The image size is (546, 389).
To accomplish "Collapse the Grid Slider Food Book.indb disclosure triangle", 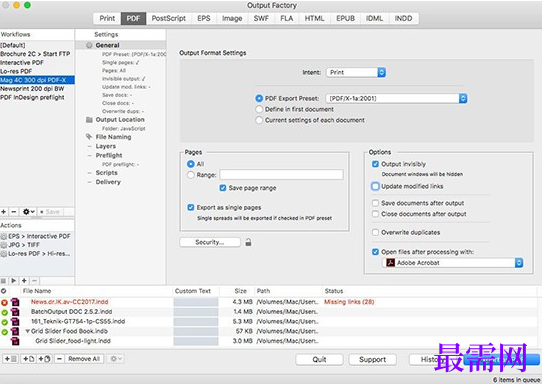I will click(27, 332).
